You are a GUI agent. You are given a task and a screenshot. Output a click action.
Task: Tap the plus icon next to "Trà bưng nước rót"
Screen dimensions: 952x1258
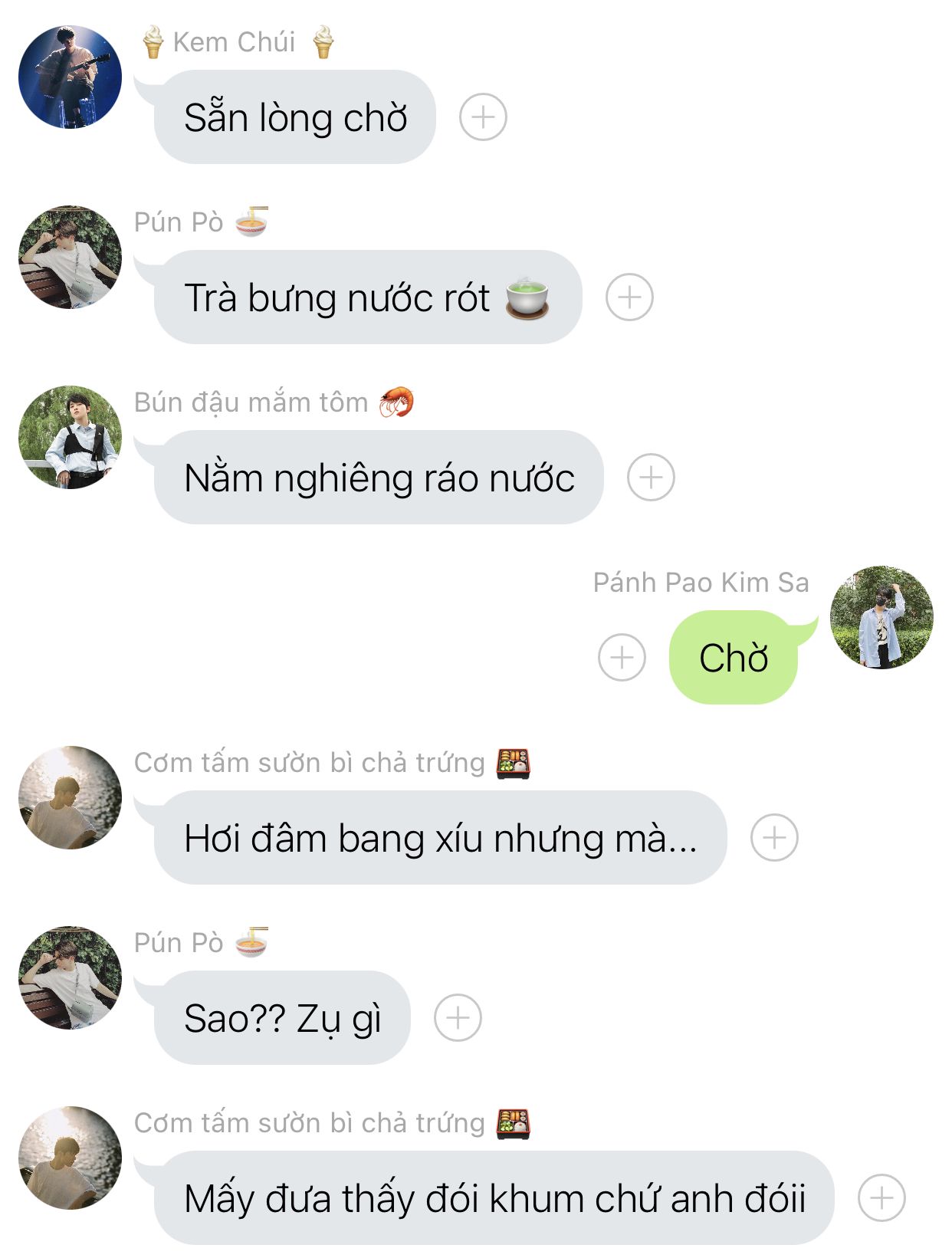(629, 297)
